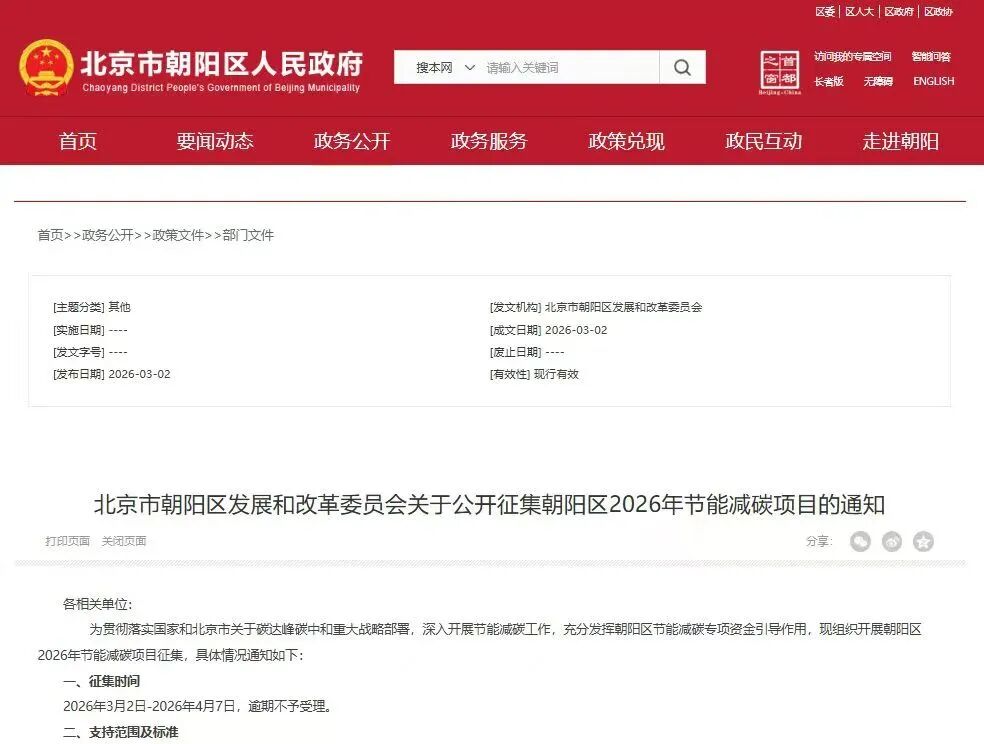Go to 区委 link in top bar
This screenshot has height=744, width=984.
[x=825, y=11]
